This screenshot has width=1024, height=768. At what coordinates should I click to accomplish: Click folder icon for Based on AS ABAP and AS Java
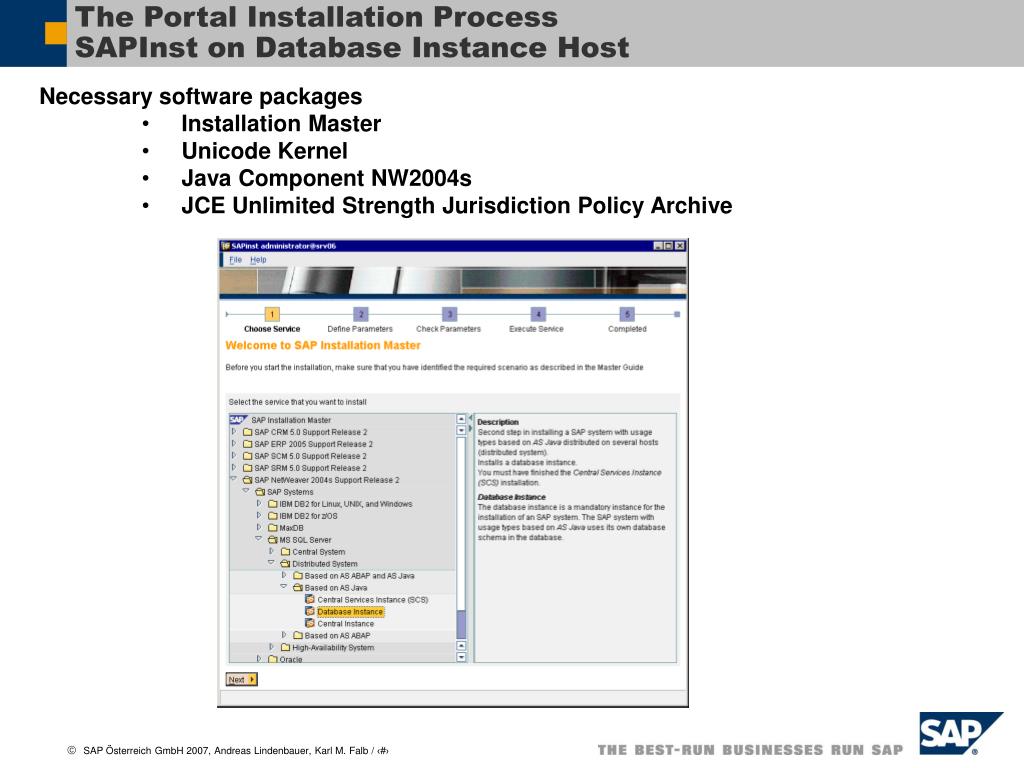point(298,576)
